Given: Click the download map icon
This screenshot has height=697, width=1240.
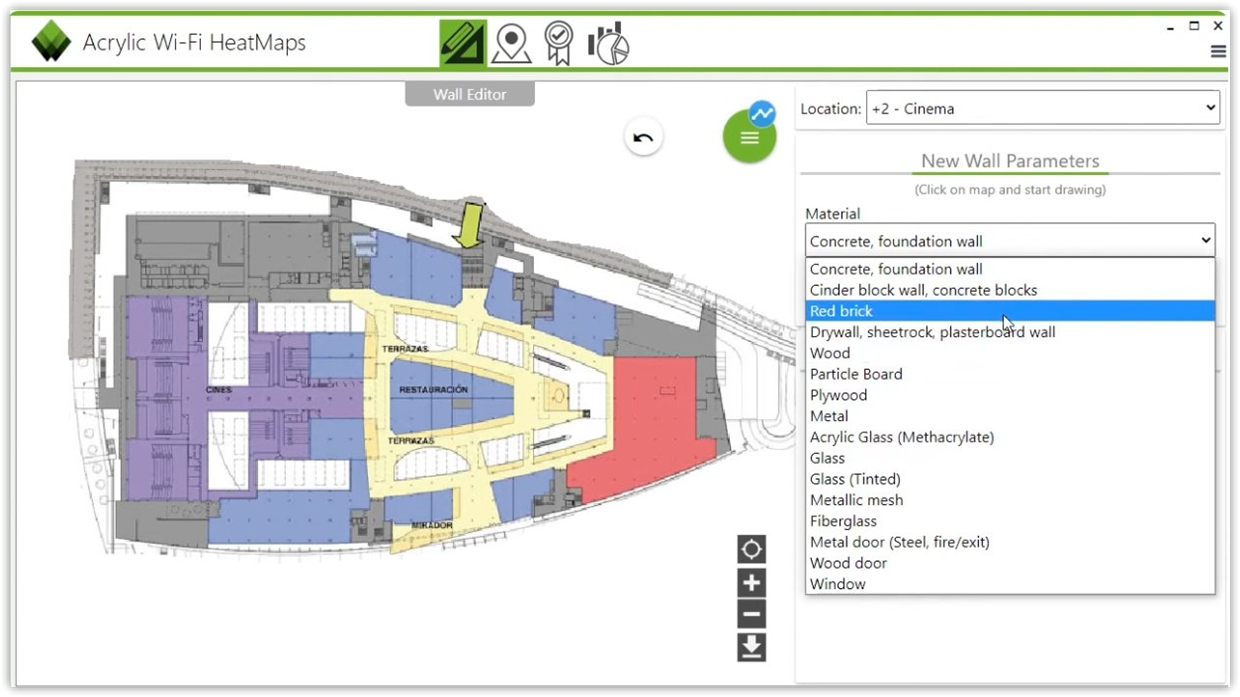Looking at the screenshot, I should coord(751,648).
